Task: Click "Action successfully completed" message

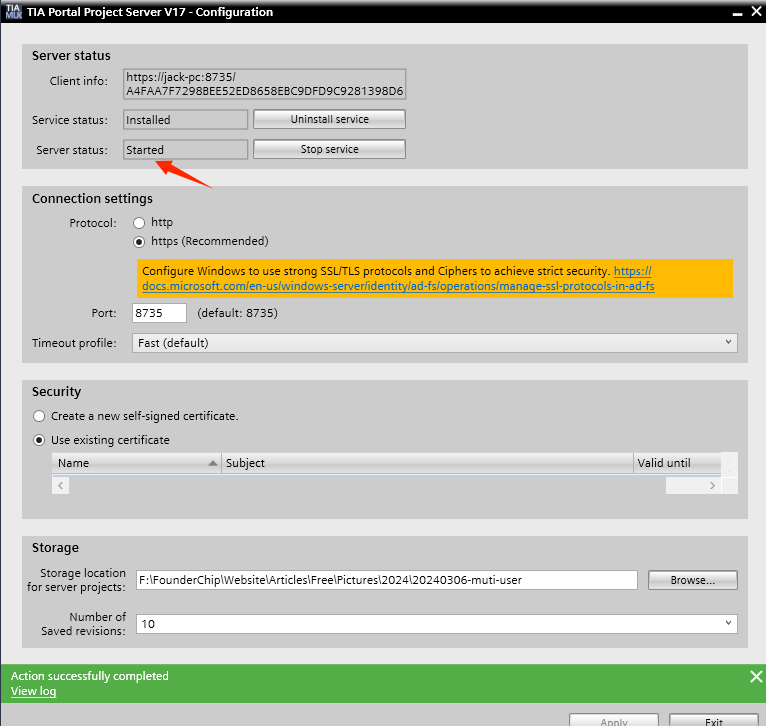Action: [90, 676]
